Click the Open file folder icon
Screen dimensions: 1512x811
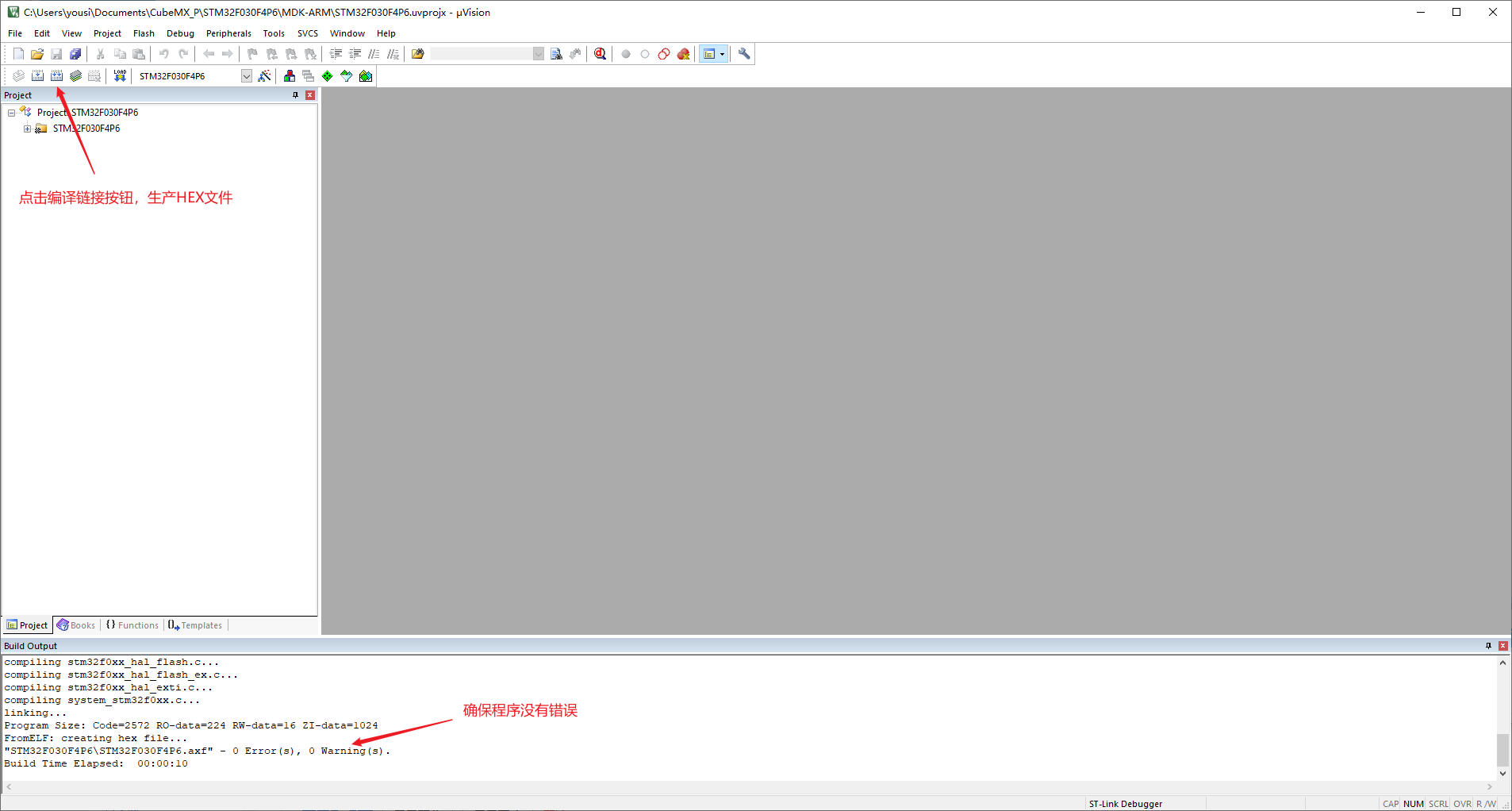[37, 54]
